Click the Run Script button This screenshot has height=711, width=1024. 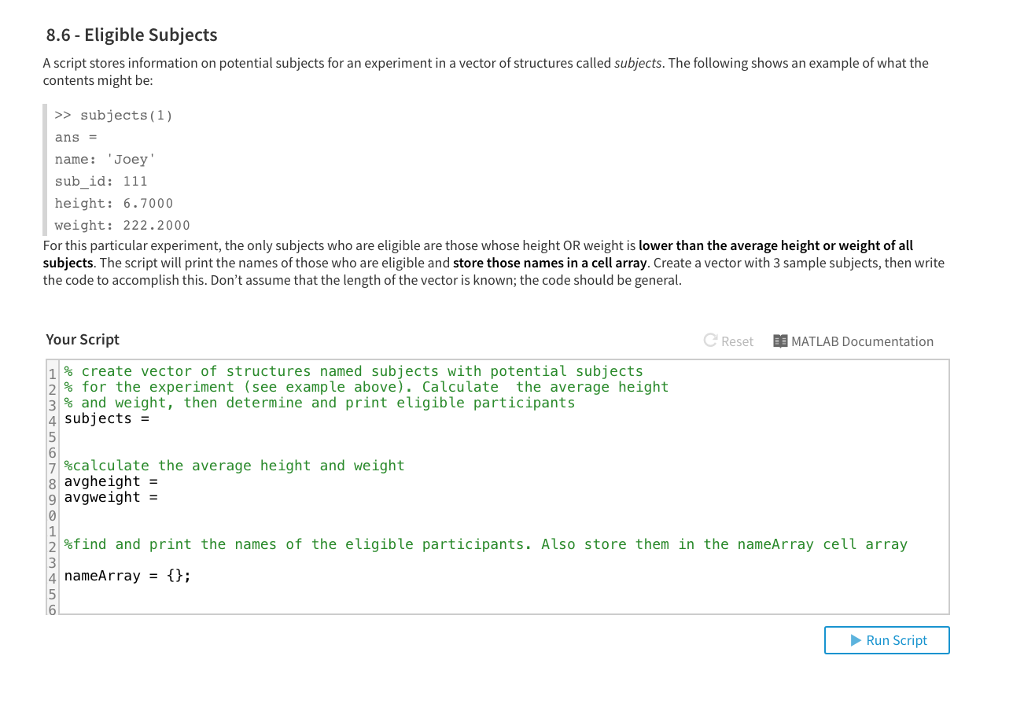tap(886, 640)
